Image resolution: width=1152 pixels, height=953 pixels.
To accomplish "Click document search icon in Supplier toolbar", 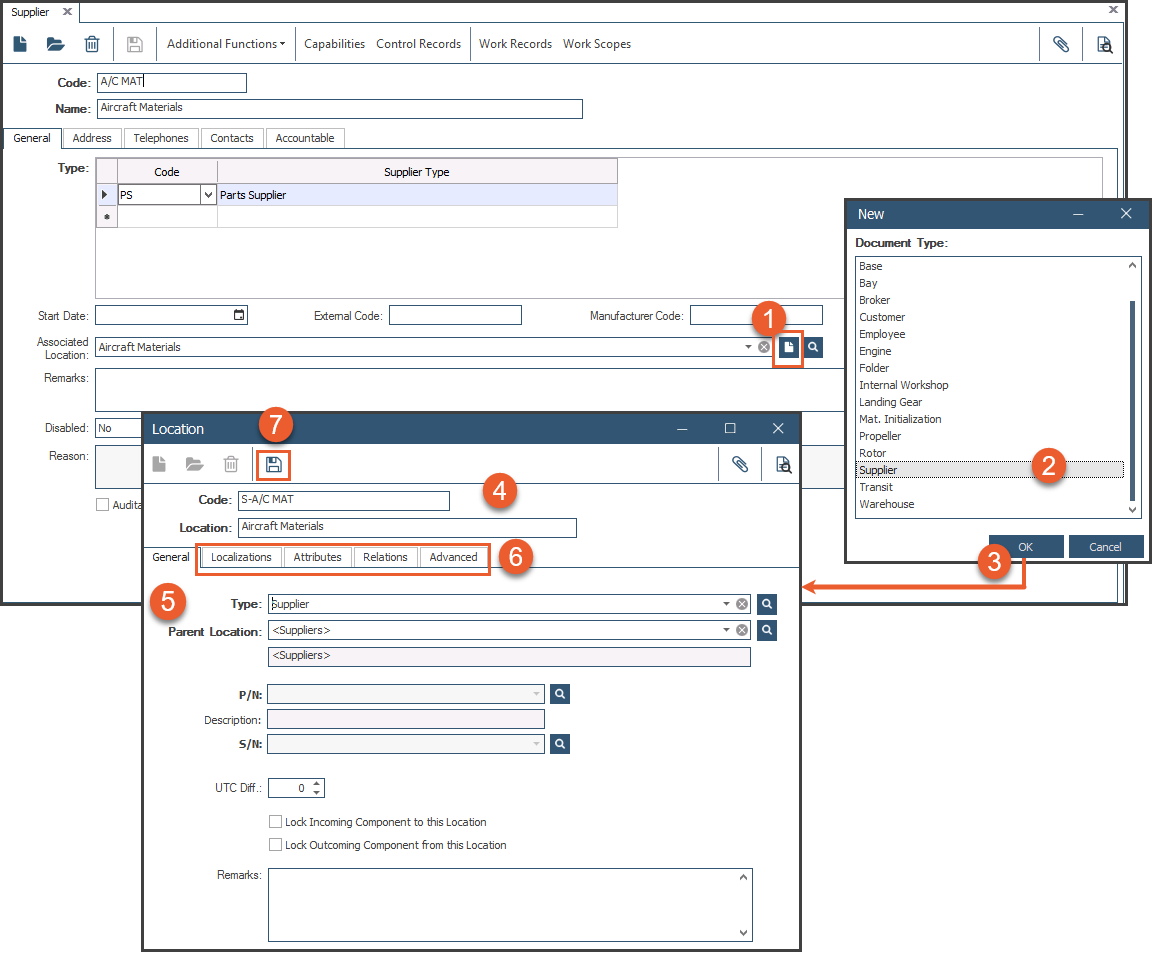I will (x=1104, y=44).
